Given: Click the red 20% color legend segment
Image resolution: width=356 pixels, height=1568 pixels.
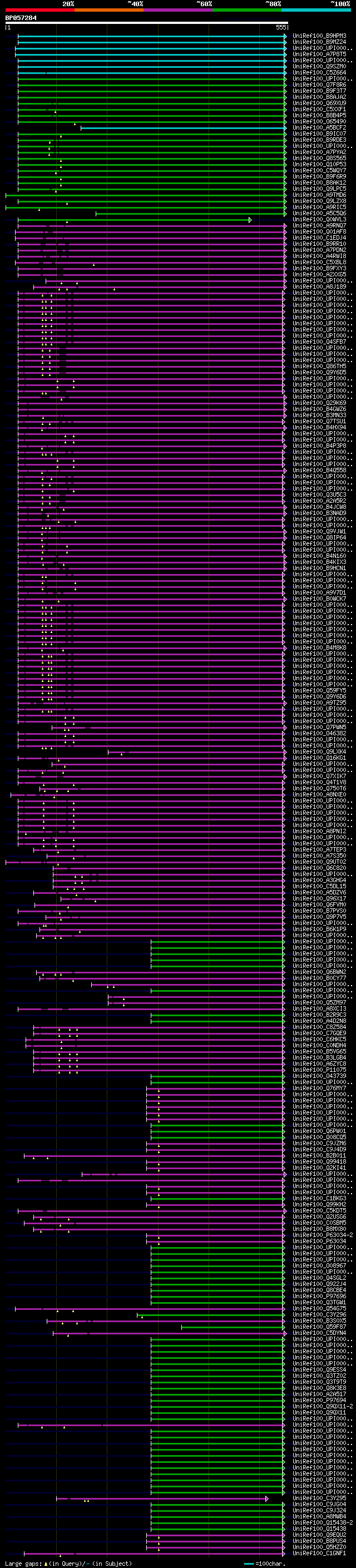Looking at the screenshot, I should coord(39,10).
